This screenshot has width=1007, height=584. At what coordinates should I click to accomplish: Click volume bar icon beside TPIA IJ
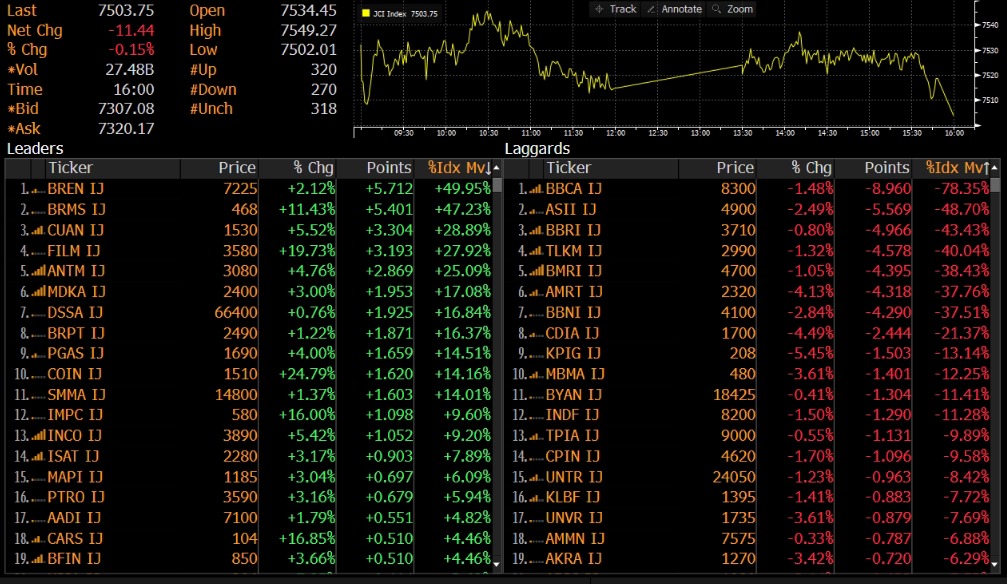pyautogui.click(x=536, y=436)
